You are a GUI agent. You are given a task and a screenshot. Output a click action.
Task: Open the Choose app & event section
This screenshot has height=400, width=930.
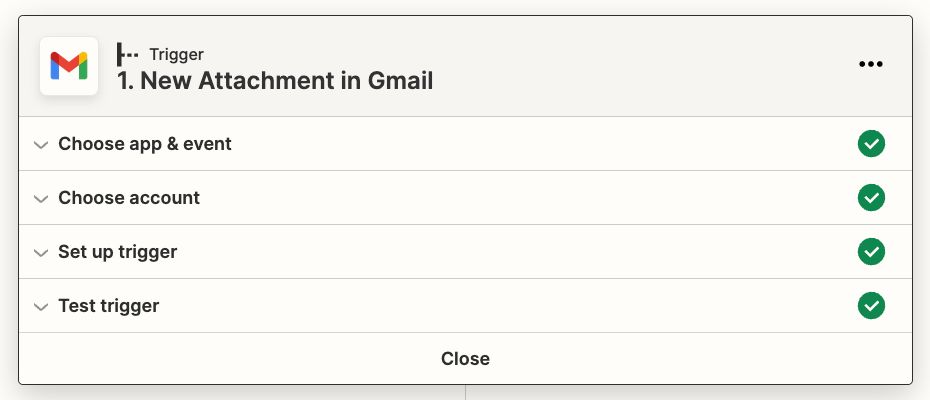[466, 144]
